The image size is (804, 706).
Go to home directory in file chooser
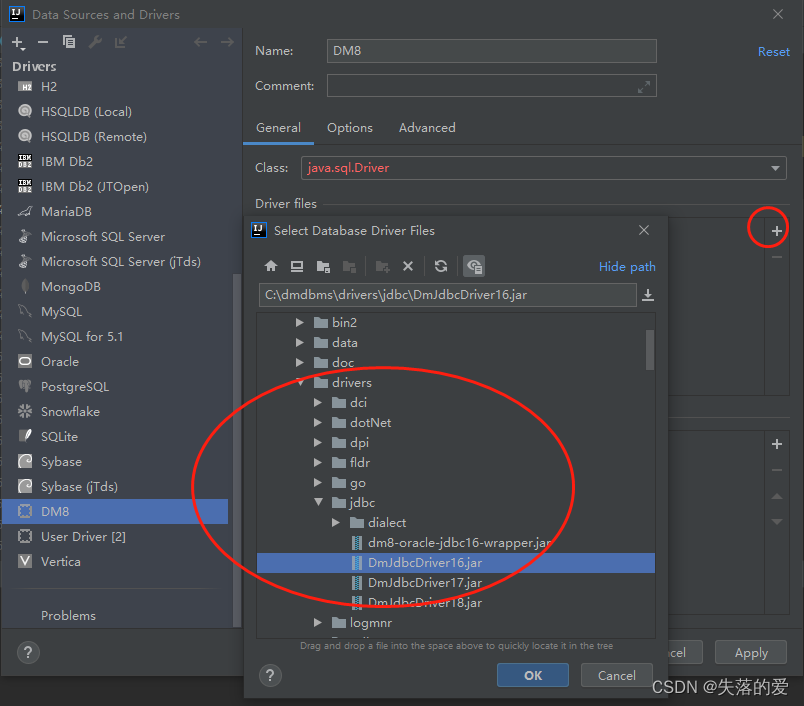click(271, 266)
